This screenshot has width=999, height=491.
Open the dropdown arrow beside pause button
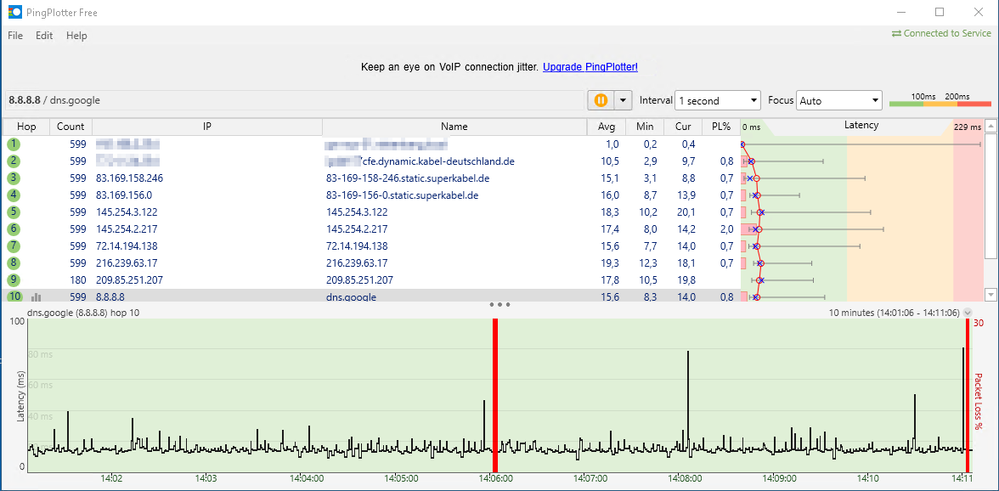click(x=623, y=100)
